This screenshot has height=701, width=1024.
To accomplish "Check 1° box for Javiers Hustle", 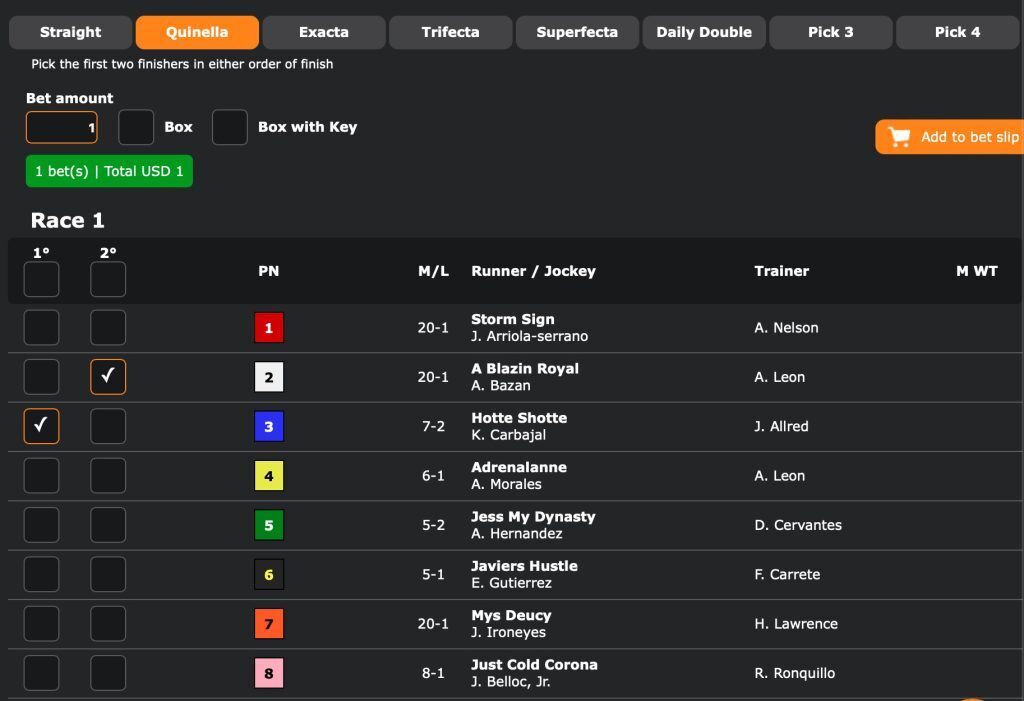I will tap(41, 574).
